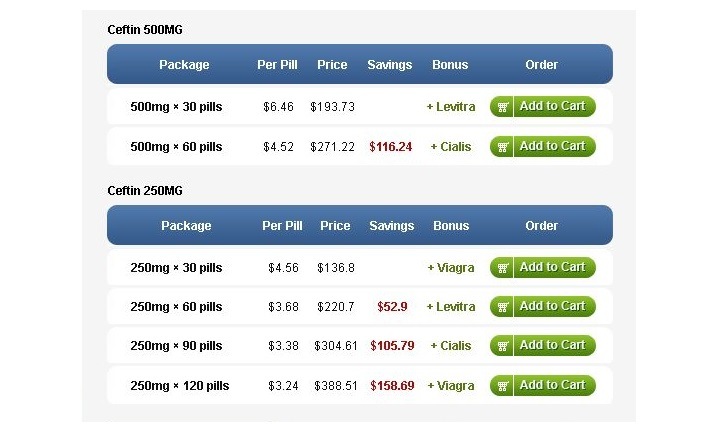This screenshot has height=430, width=722.
Task: Add 500mg × 30 pills to cart
Action: [543, 106]
